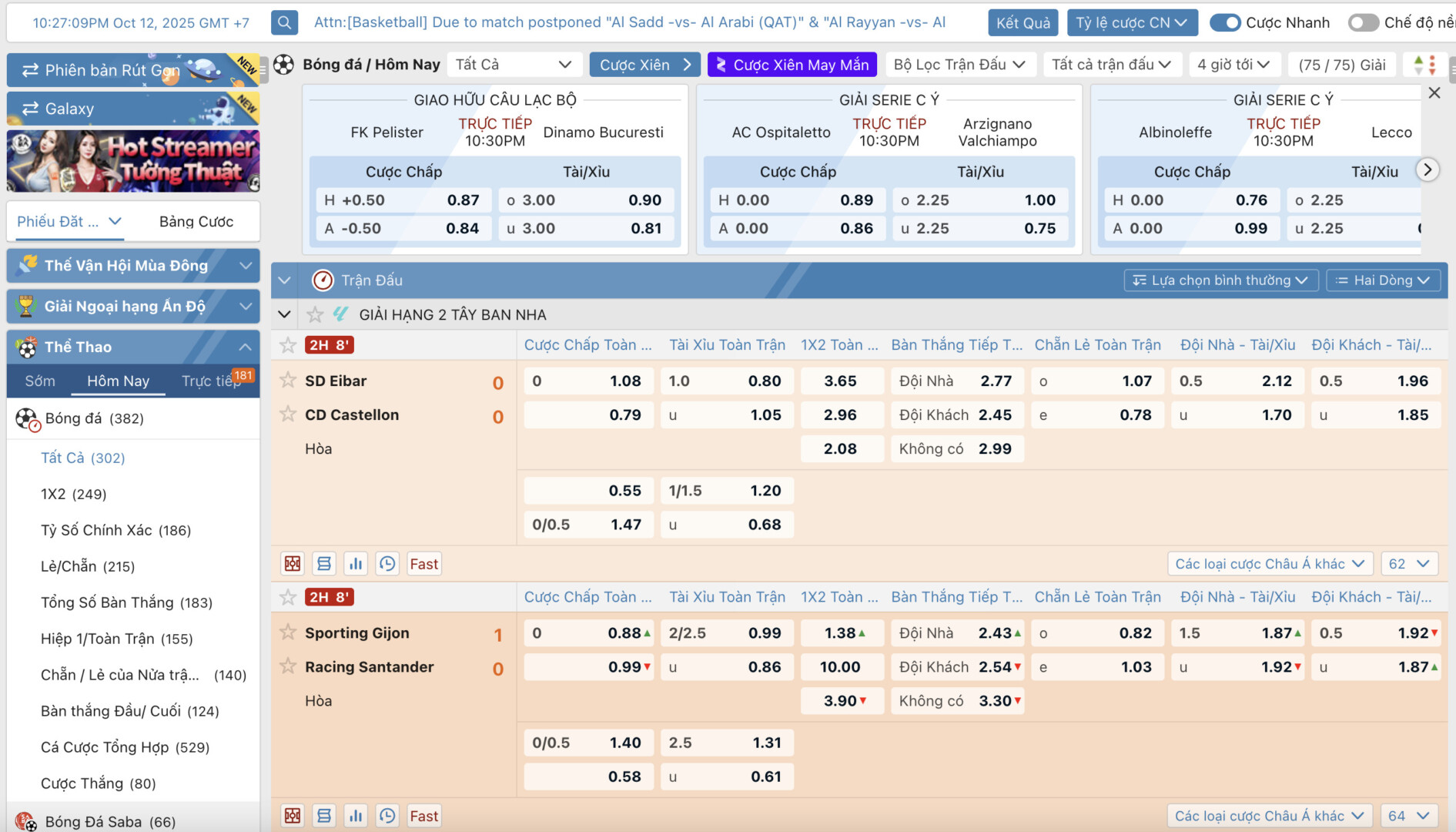The height and width of the screenshot is (832, 1456).
Task: Star the Giải Hạng 2 Tây Ban Nha league
Action: point(315,314)
